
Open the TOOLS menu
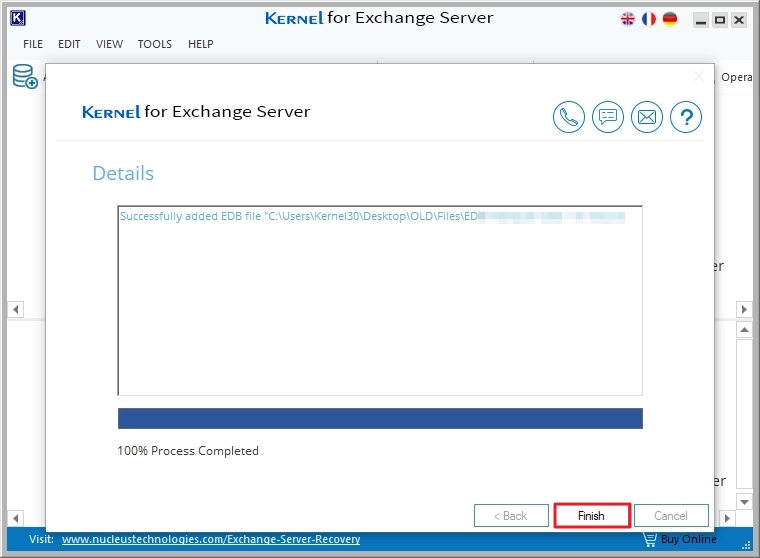[155, 44]
